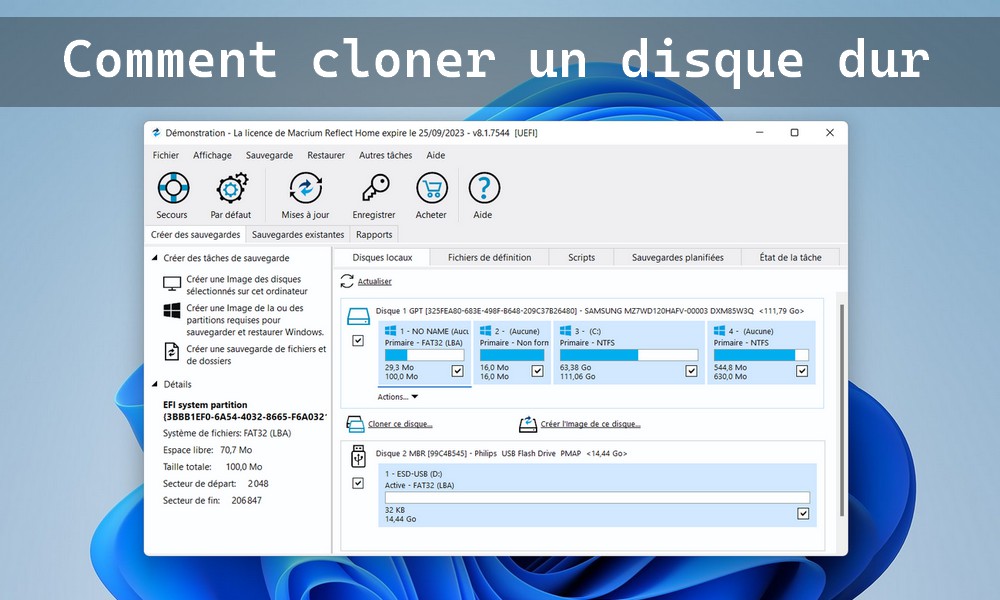Click Créer une sauvegarde de fichiers link
This screenshot has height=600, width=1000.
[x=256, y=355]
